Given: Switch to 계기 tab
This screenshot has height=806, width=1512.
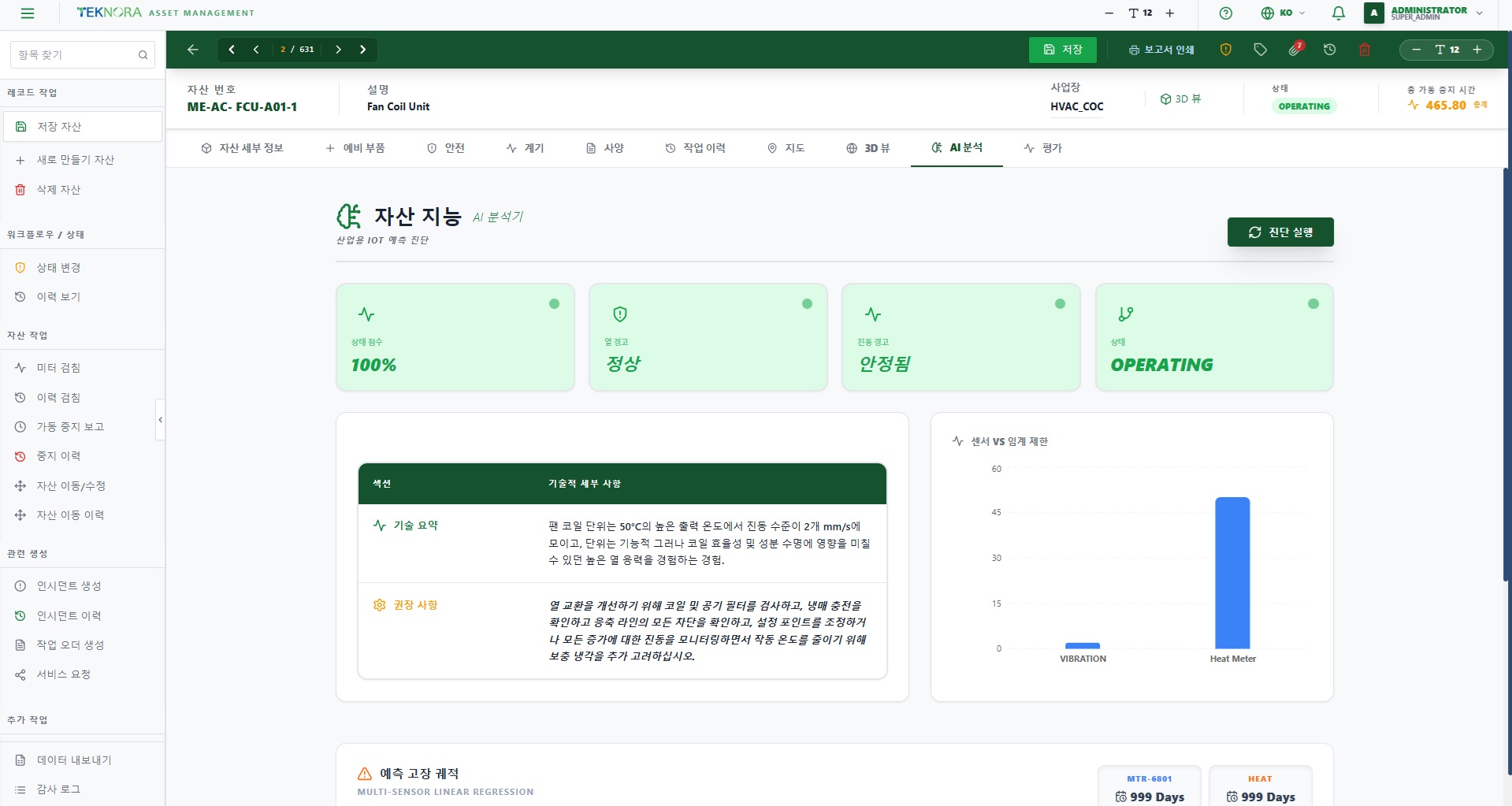Looking at the screenshot, I should tap(526, 148).
